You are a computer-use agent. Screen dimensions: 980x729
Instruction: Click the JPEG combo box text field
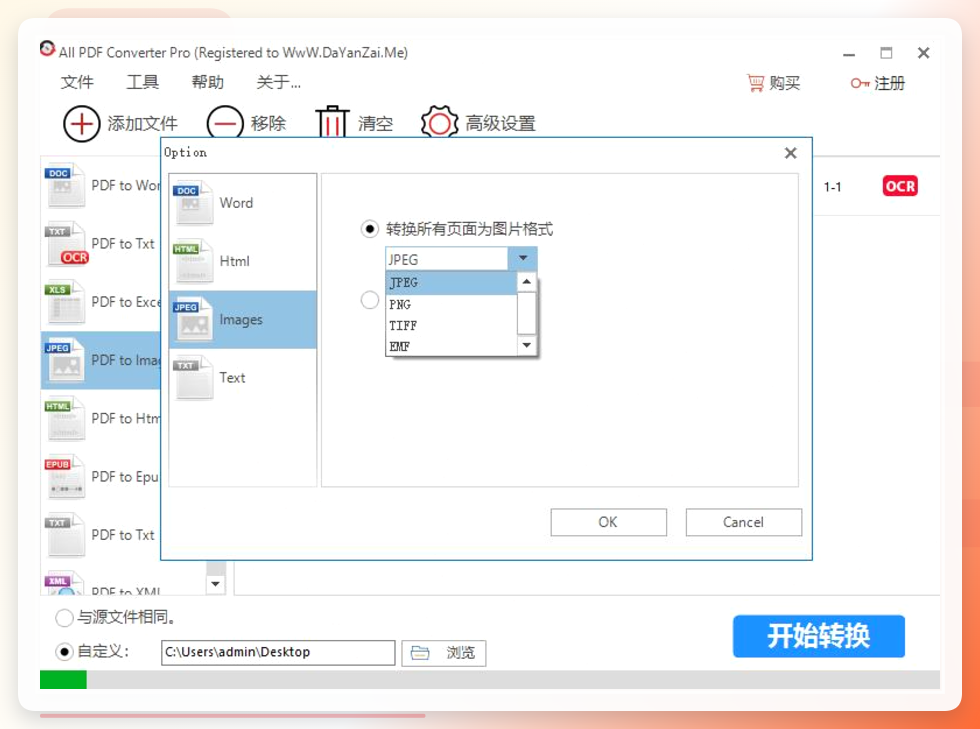click(x=447, y=259)
